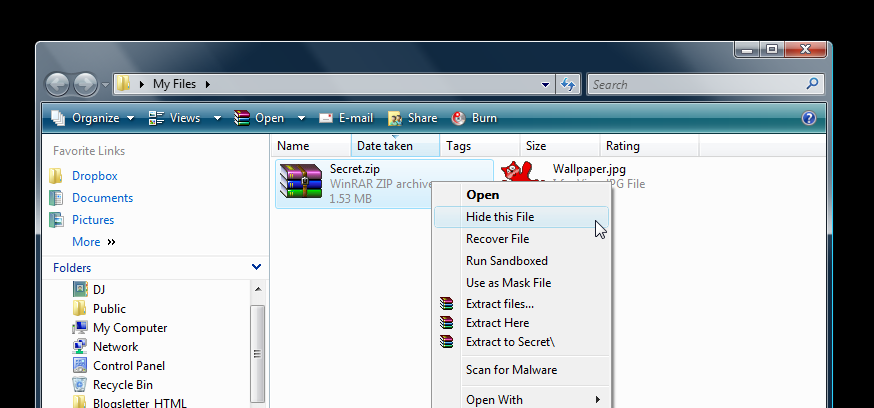Click the Pictures icon in Favorite Links
The image size is (874, 408).
click(56, 220)
